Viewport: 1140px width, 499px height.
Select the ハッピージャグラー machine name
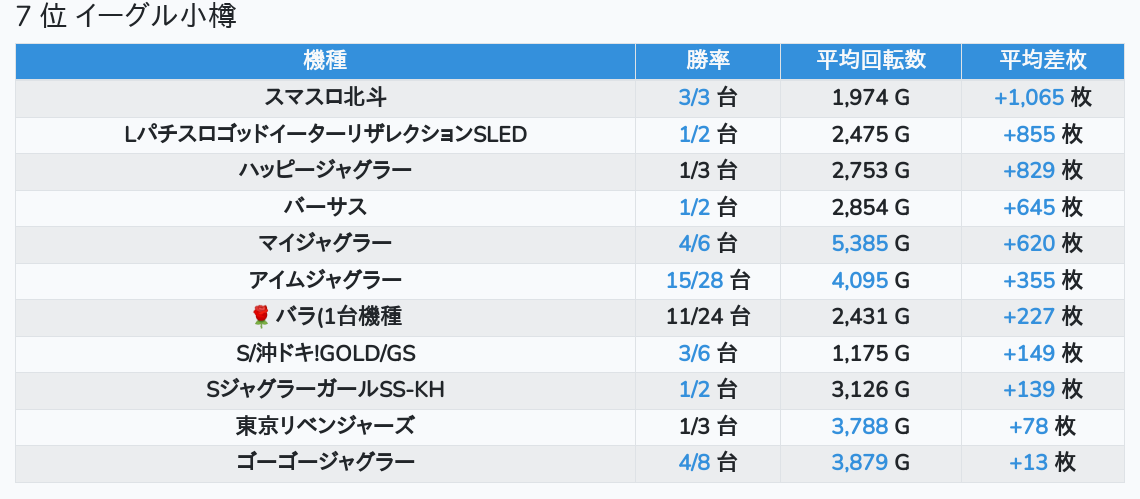pyautogui.click(x=325, y=171)
